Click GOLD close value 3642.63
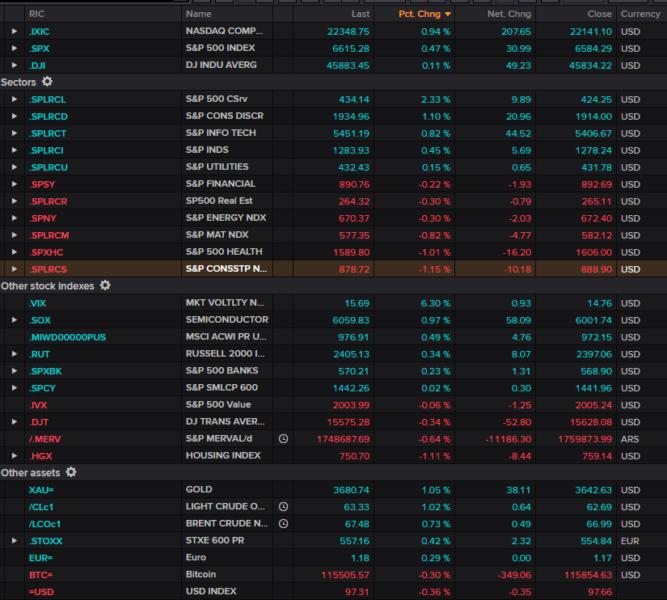 coord(593,490)
